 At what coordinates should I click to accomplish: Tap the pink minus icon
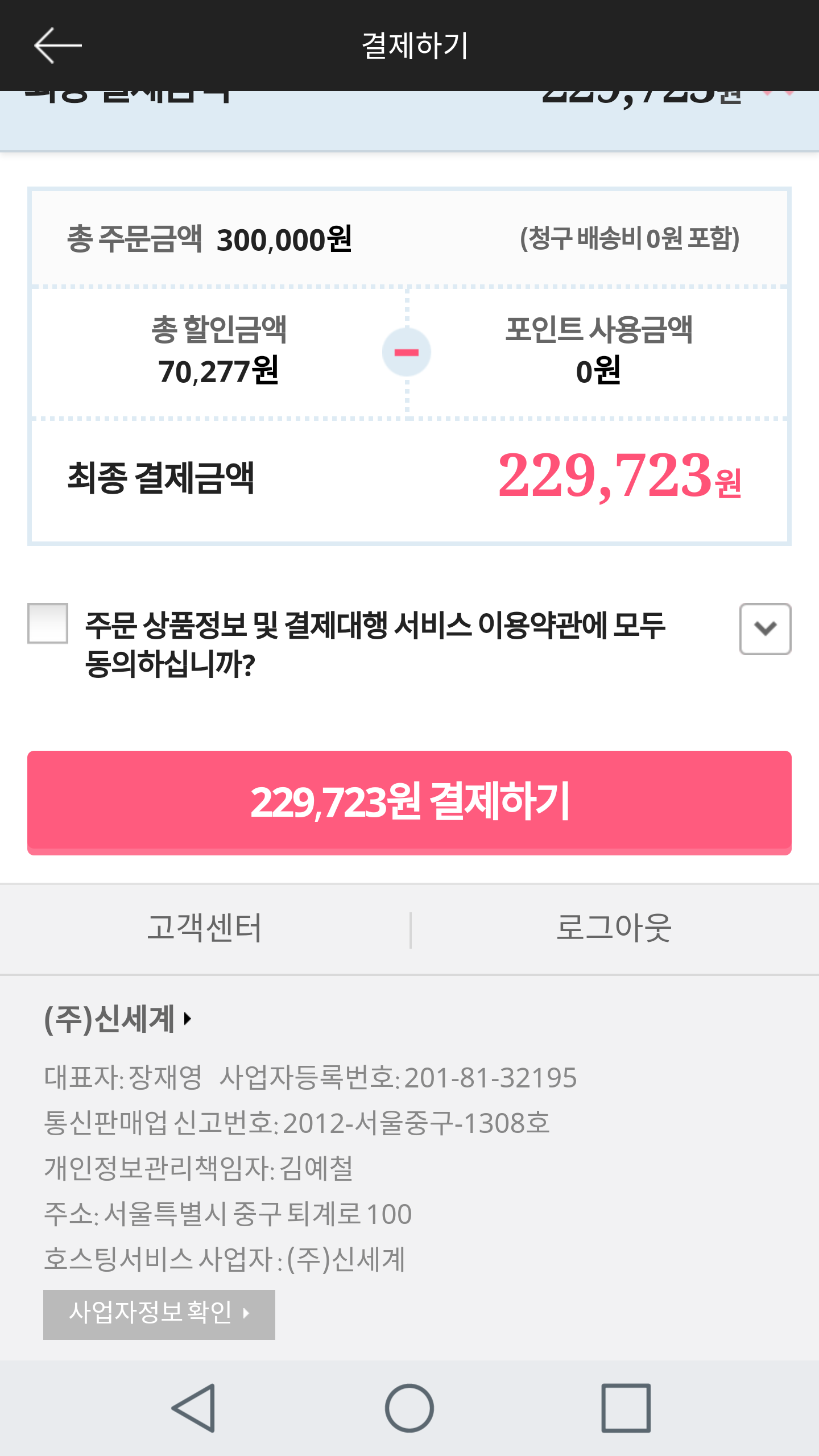(x=407, y=352)
